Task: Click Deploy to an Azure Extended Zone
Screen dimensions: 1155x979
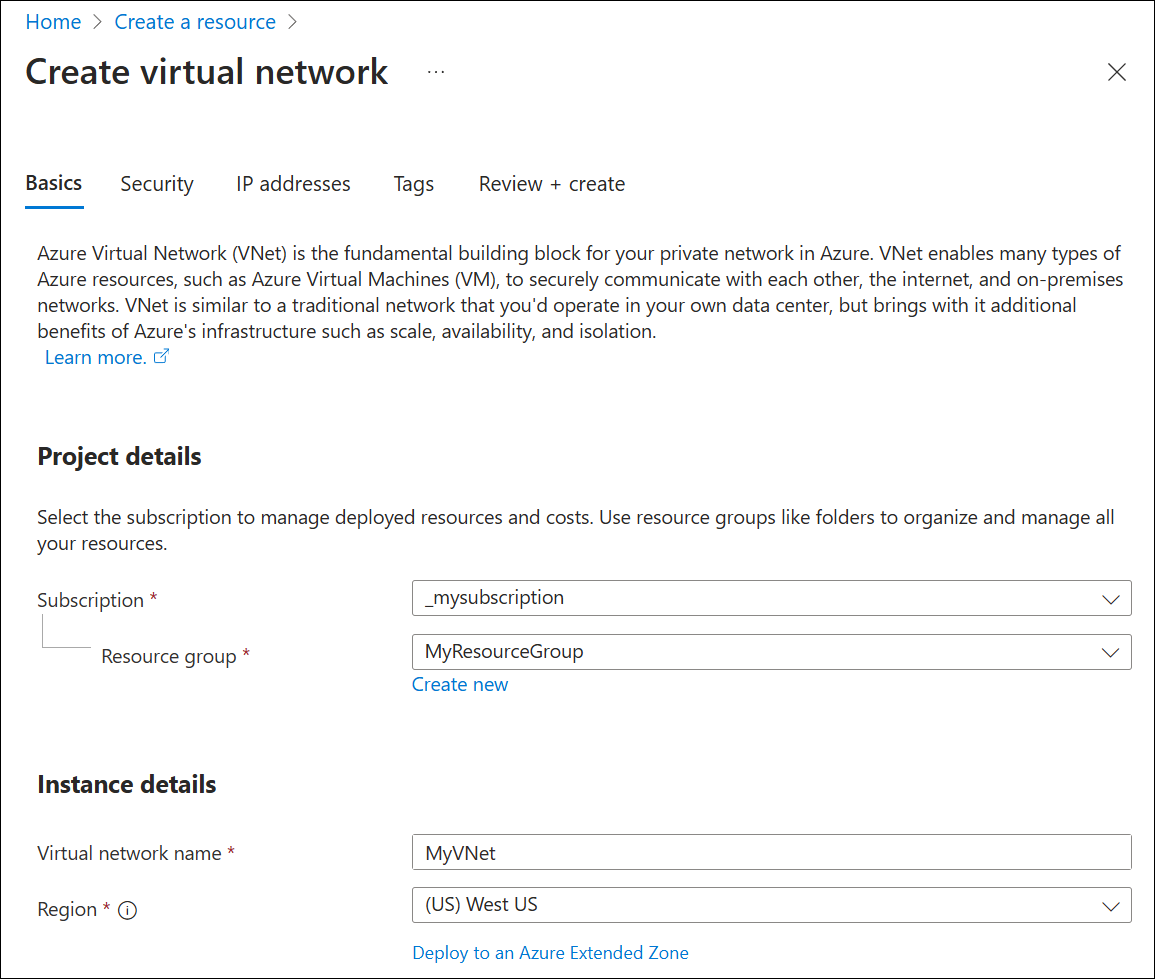Action: (550, 952)
